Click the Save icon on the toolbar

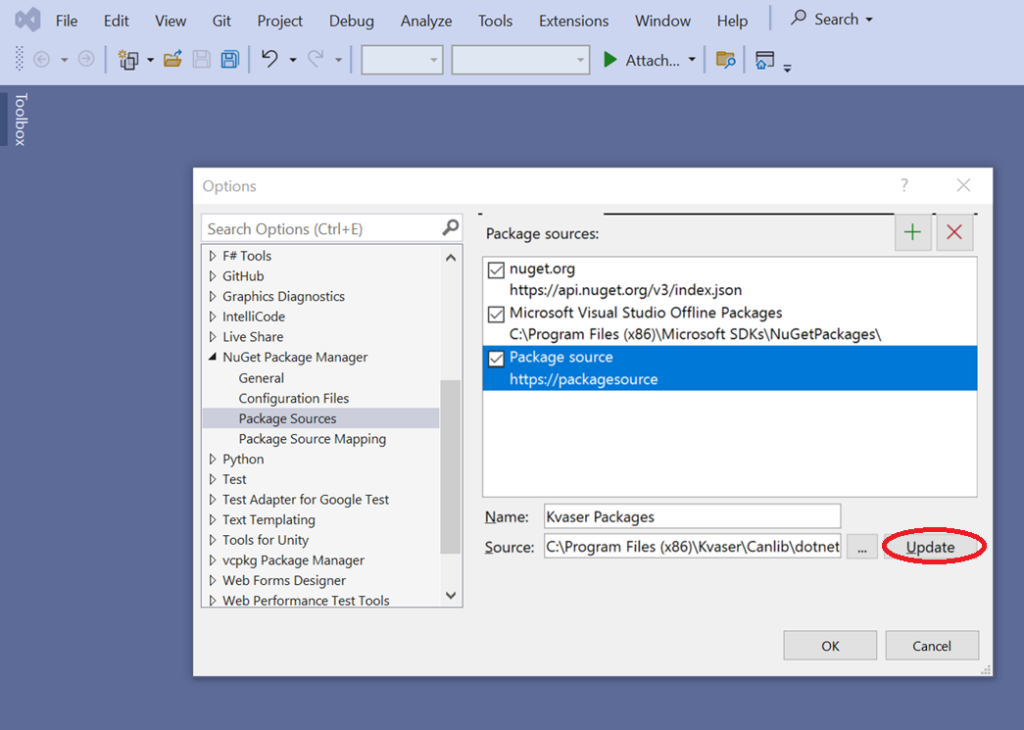pyautogui.click(x=201, y=59)
